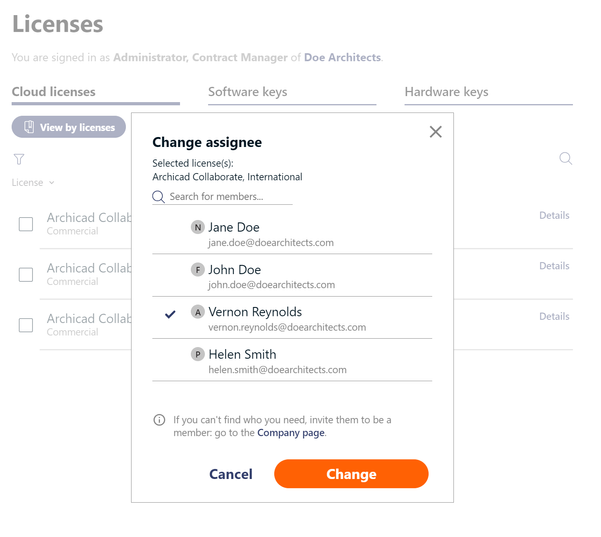
Task: Click the license icon in View by licenses
Action: coord(29,127)
